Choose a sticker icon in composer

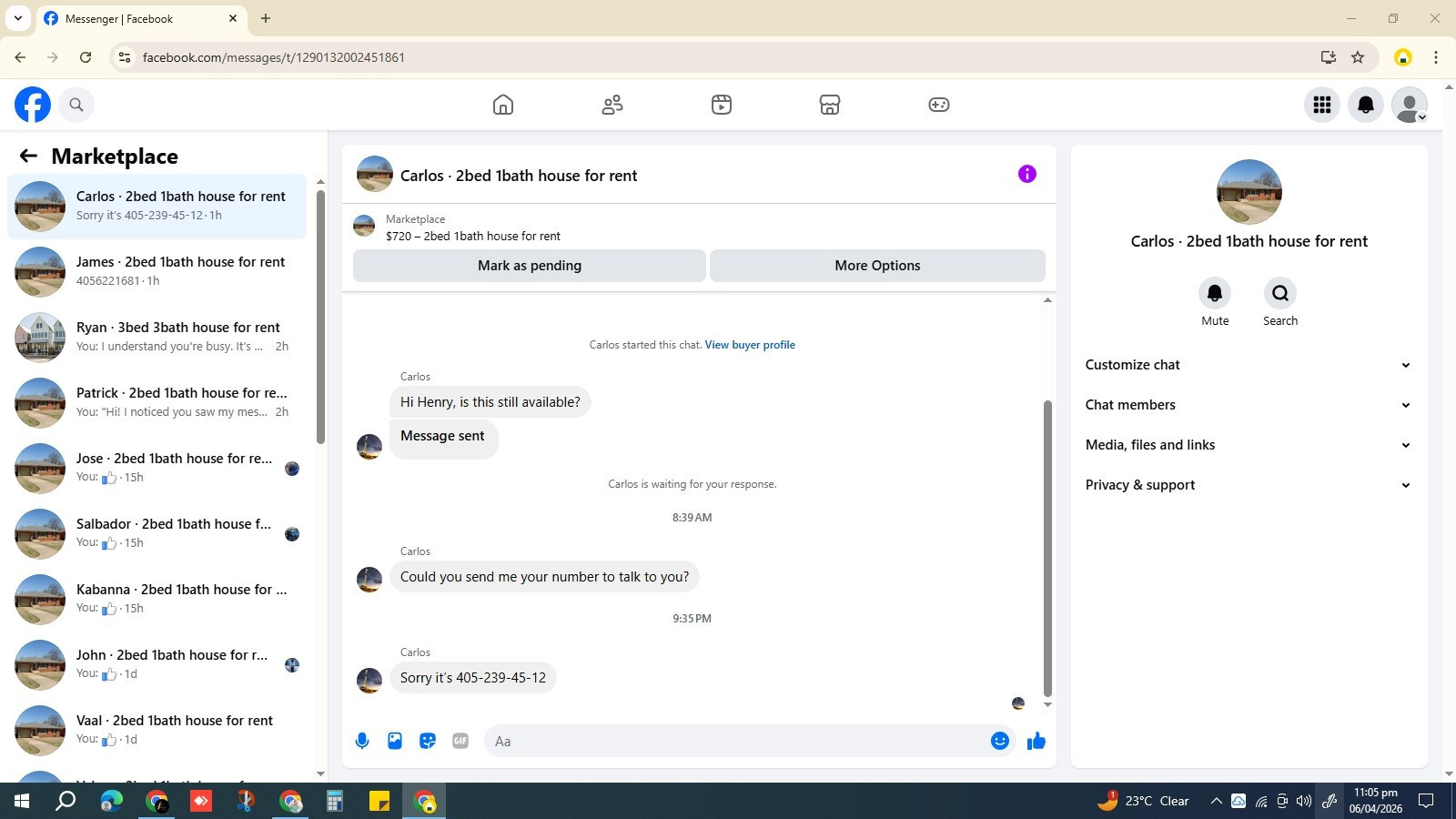[428, 741]
